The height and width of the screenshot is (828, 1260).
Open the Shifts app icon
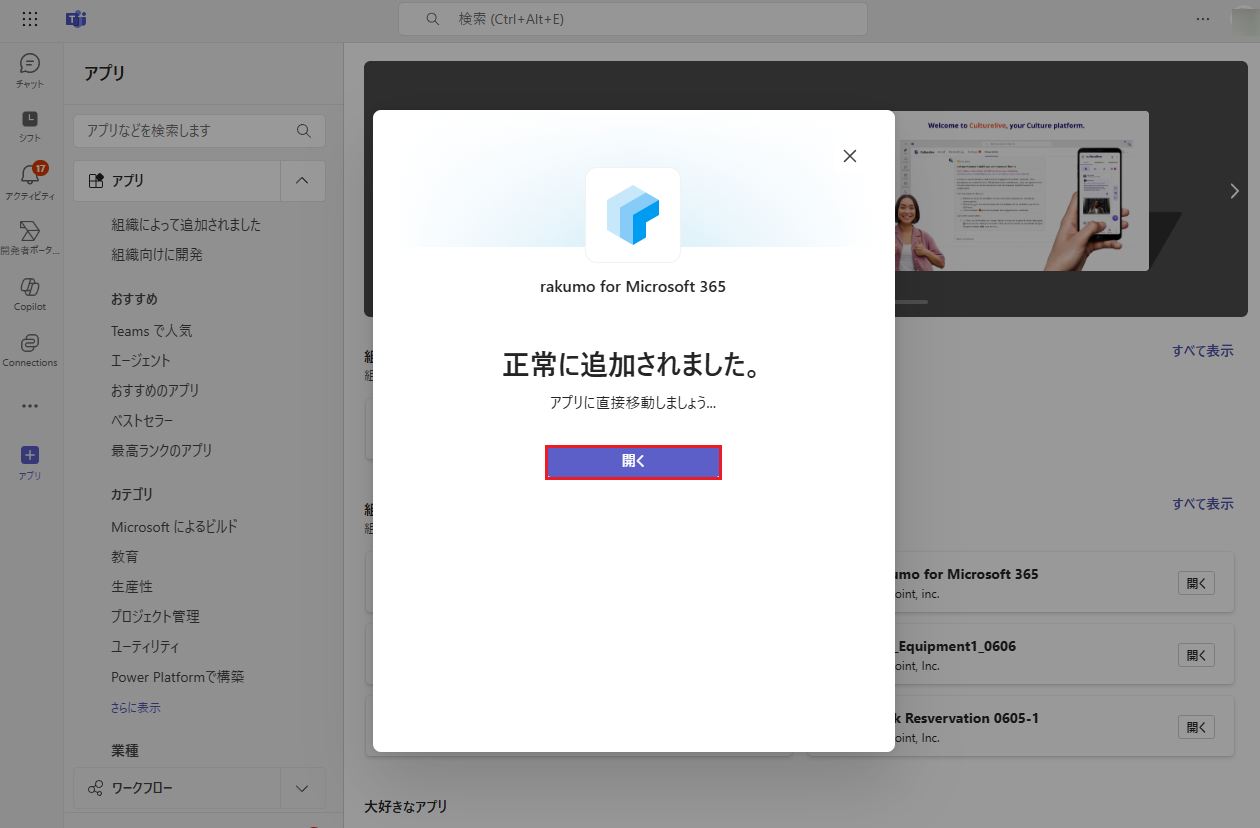point(30,126)
